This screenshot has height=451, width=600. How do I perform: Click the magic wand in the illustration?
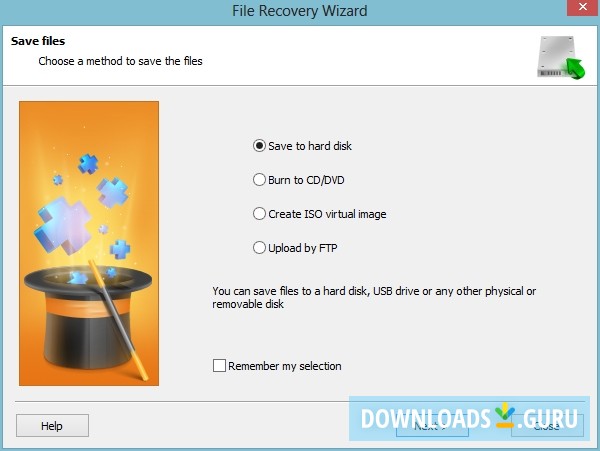coord(118,319)
